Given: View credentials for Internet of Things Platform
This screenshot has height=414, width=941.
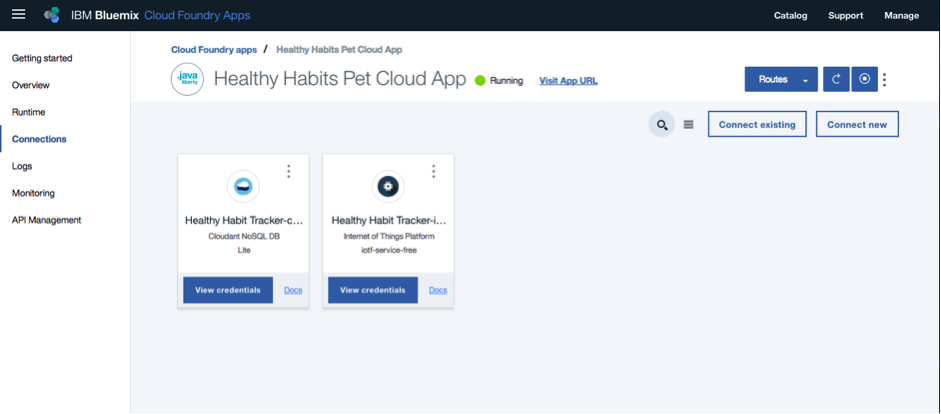Looking at the screenshot, I should 373,290.
